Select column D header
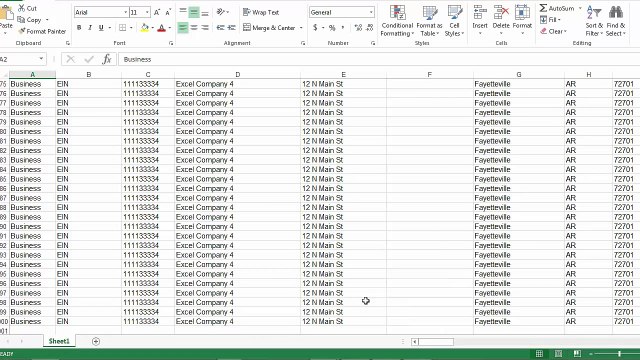The width and height of the screenshot is (640, 360). [x=238, y=74]
